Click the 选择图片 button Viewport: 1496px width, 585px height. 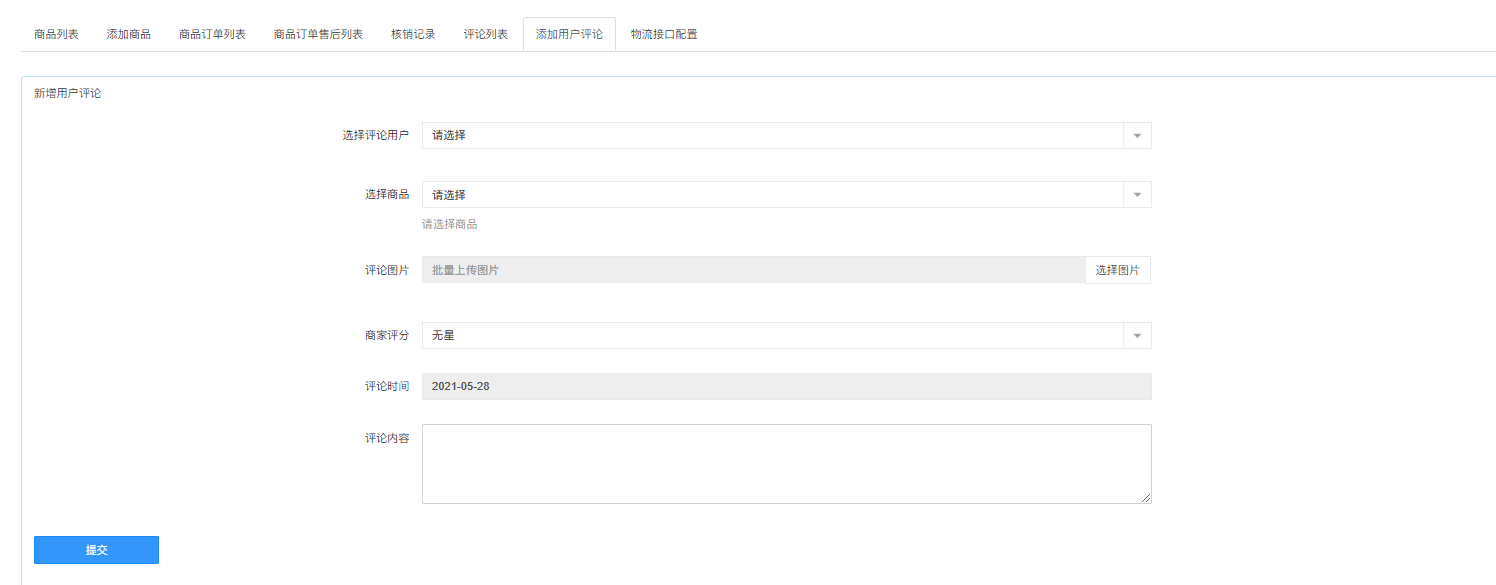tap(1117, 270)
